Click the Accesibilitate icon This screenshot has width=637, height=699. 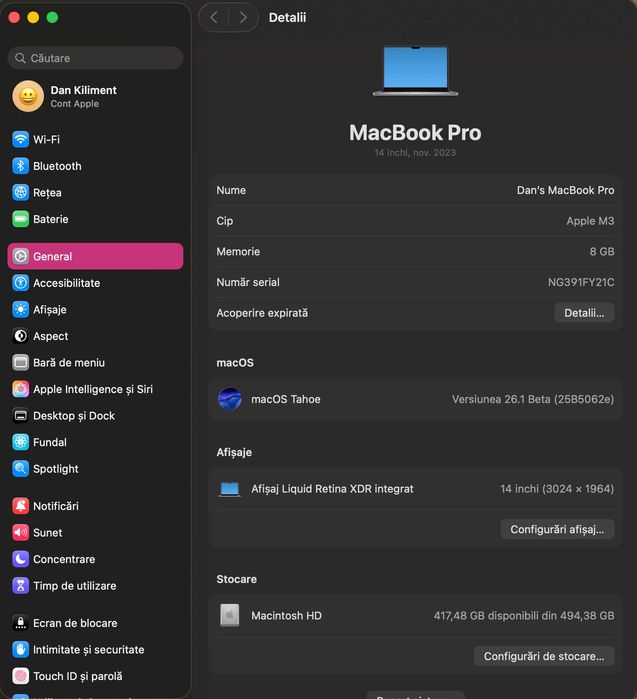point(21,283)
